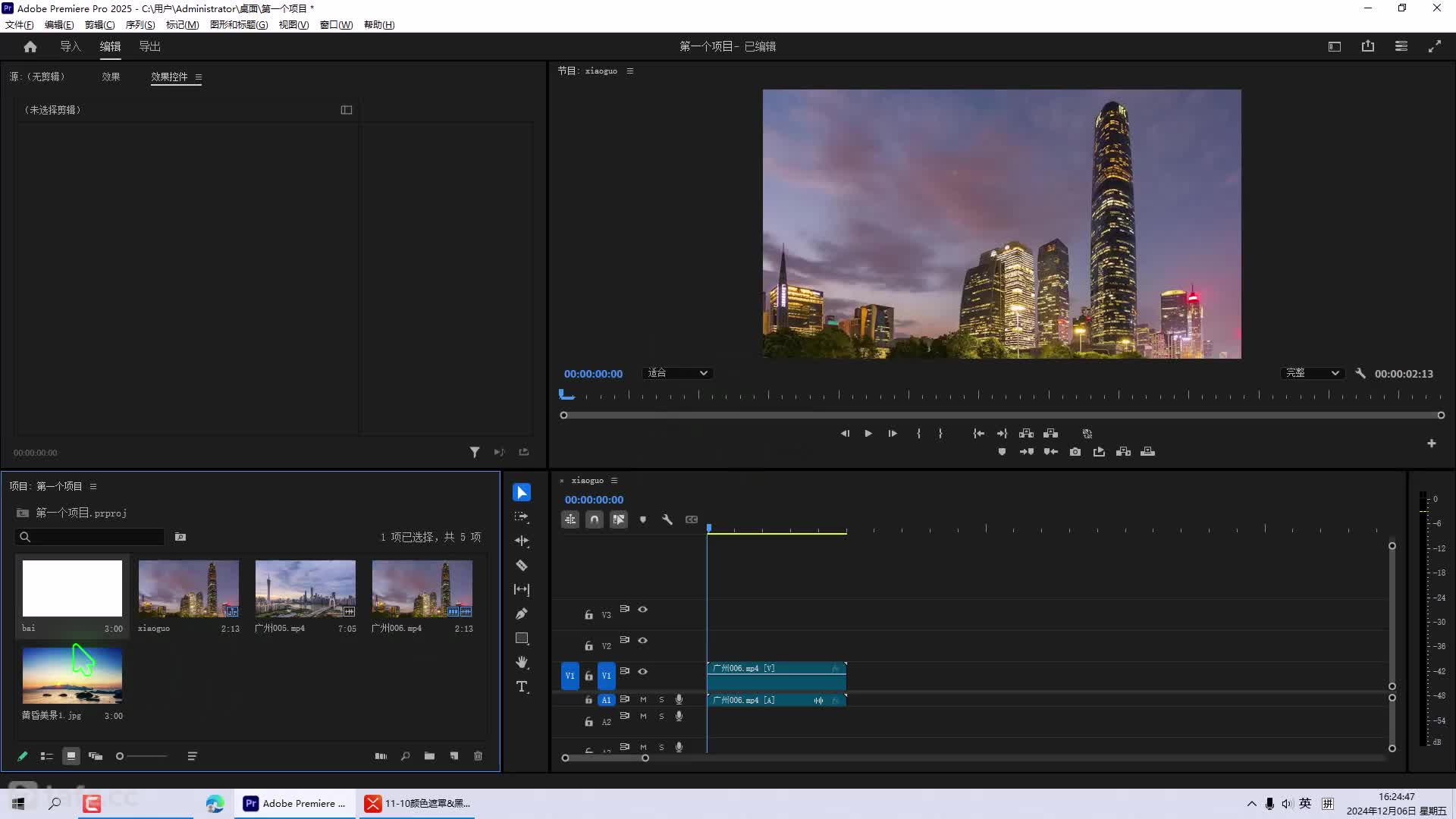The image size is (1456, 819).
Task: Select the Rectangle tool
Action: [522, 639]
